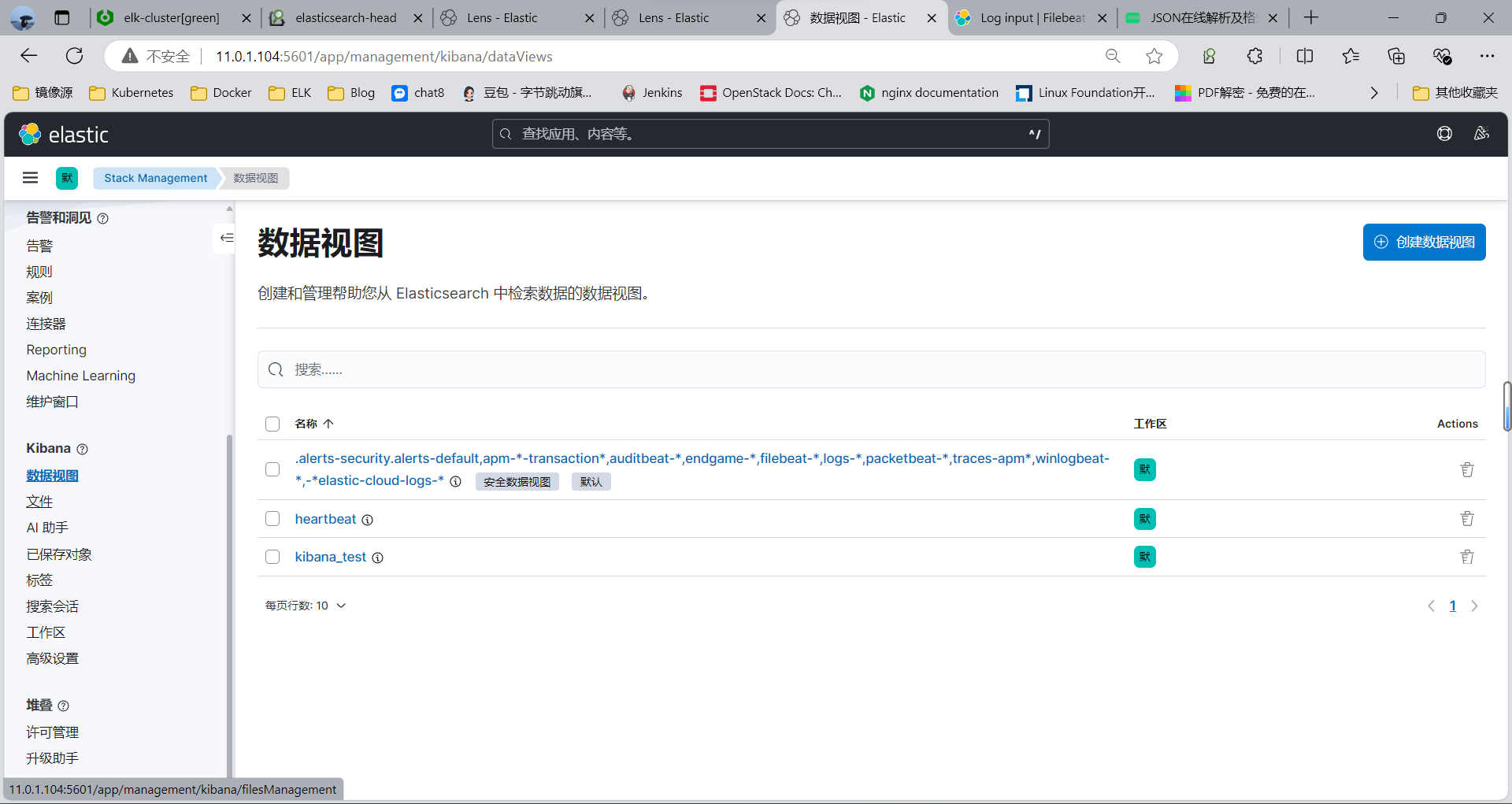This screenshot has width=1512, height=804.
Task: Open the alerts-security data view link
Action: tap(701, 469)
